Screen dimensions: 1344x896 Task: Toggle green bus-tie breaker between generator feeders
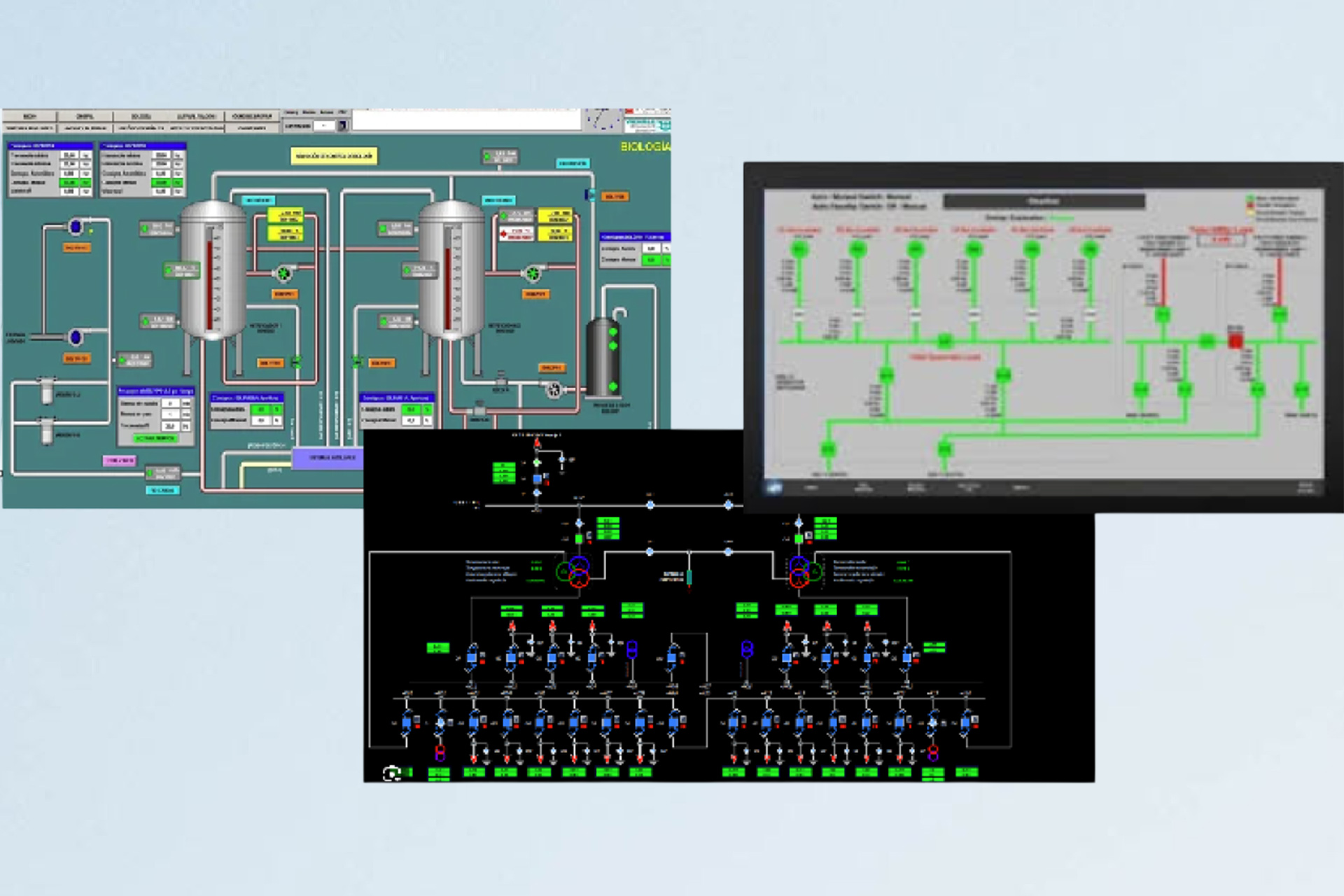[x=944, y=341]
